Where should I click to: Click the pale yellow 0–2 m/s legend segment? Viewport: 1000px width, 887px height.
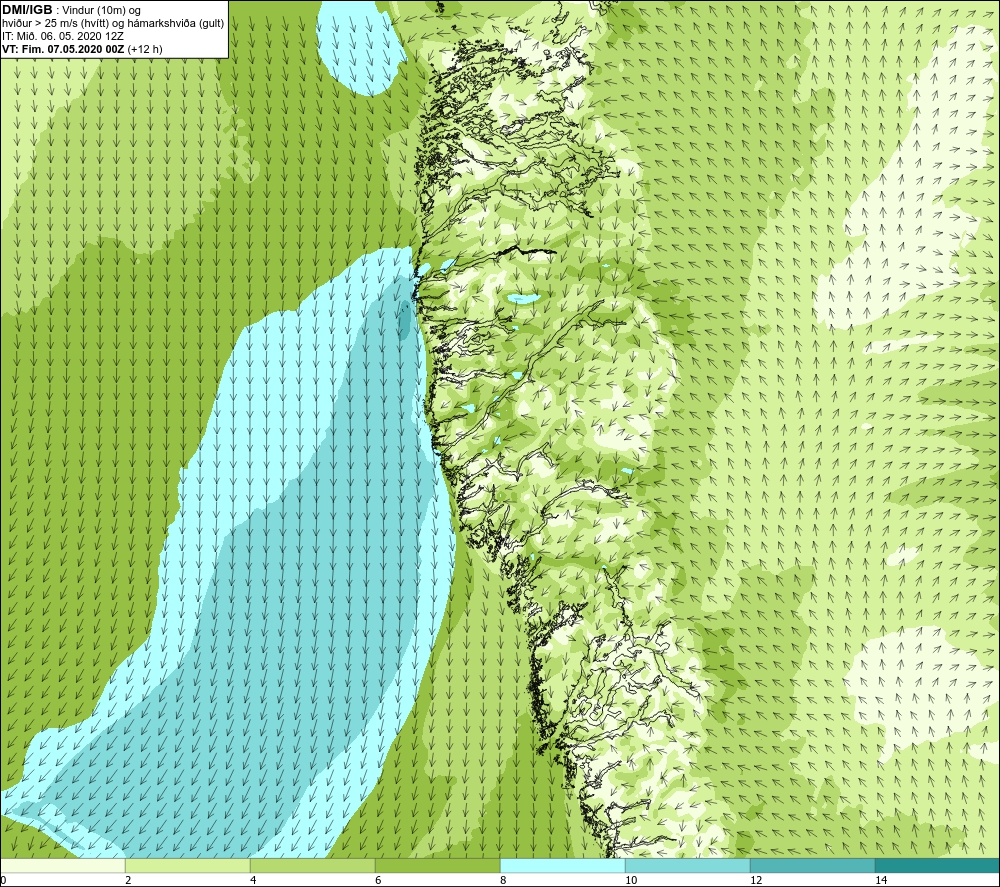click(63, 866)
